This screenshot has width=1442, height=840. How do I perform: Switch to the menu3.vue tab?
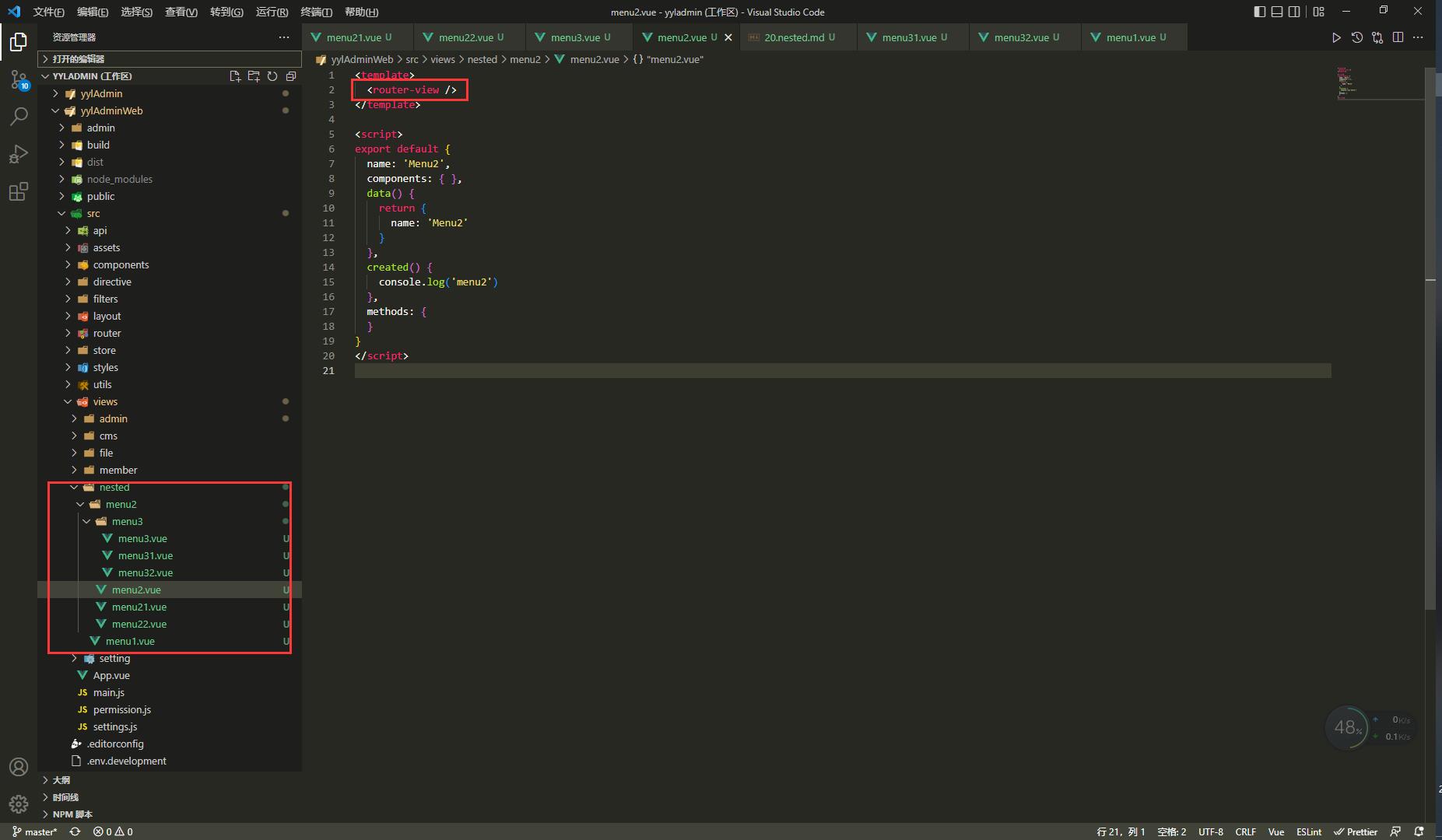575,37
